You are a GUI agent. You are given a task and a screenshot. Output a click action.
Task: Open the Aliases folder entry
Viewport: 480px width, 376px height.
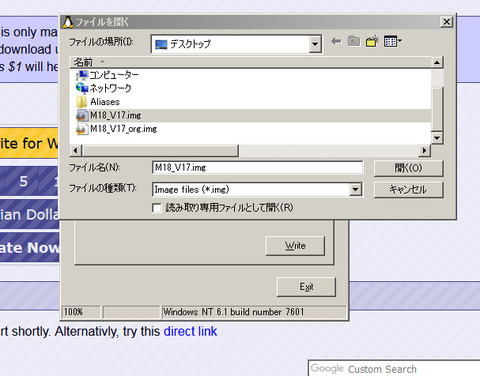click(x=98, y=102)
